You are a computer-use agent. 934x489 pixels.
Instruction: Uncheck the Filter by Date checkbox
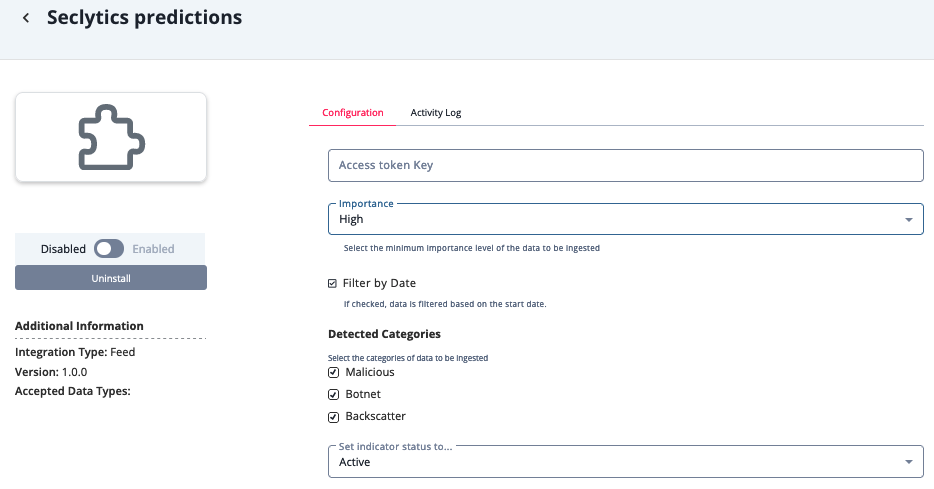[332, 284]
